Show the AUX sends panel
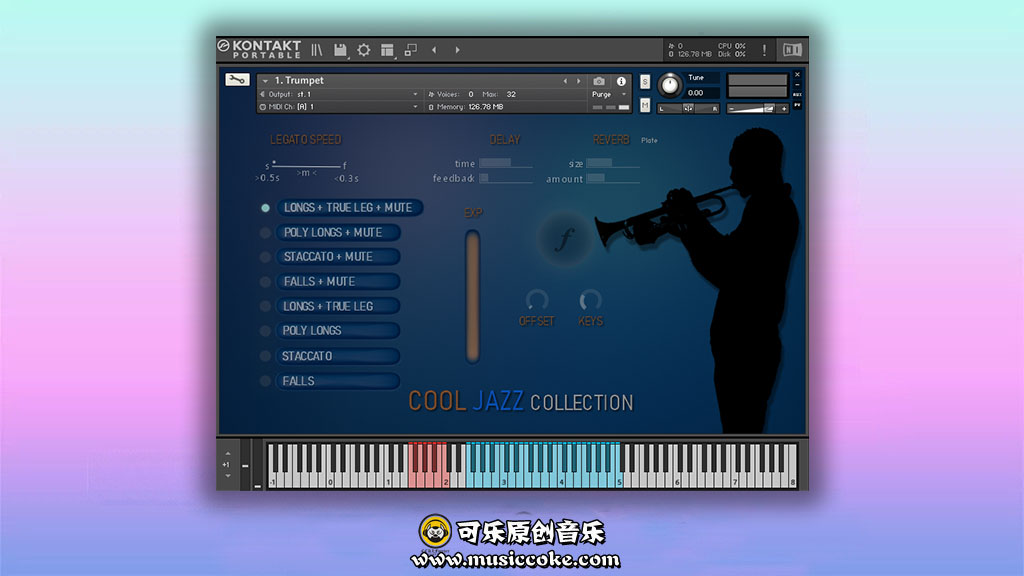This screenshot has height=576, width=1024. [797, 95]
